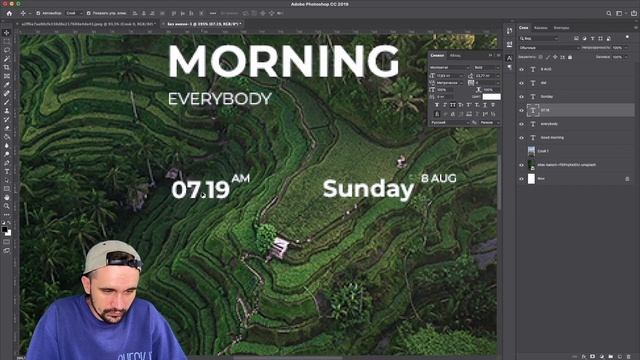The image size is (640, 360).
Task: Open the font family dropdown
Action: [x=450, y=67]
